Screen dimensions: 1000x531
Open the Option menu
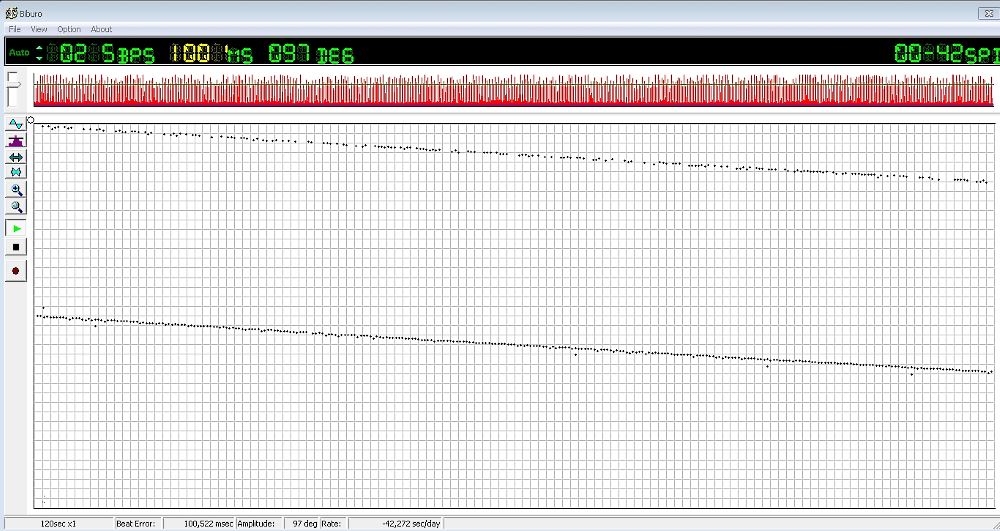point(69,29)
